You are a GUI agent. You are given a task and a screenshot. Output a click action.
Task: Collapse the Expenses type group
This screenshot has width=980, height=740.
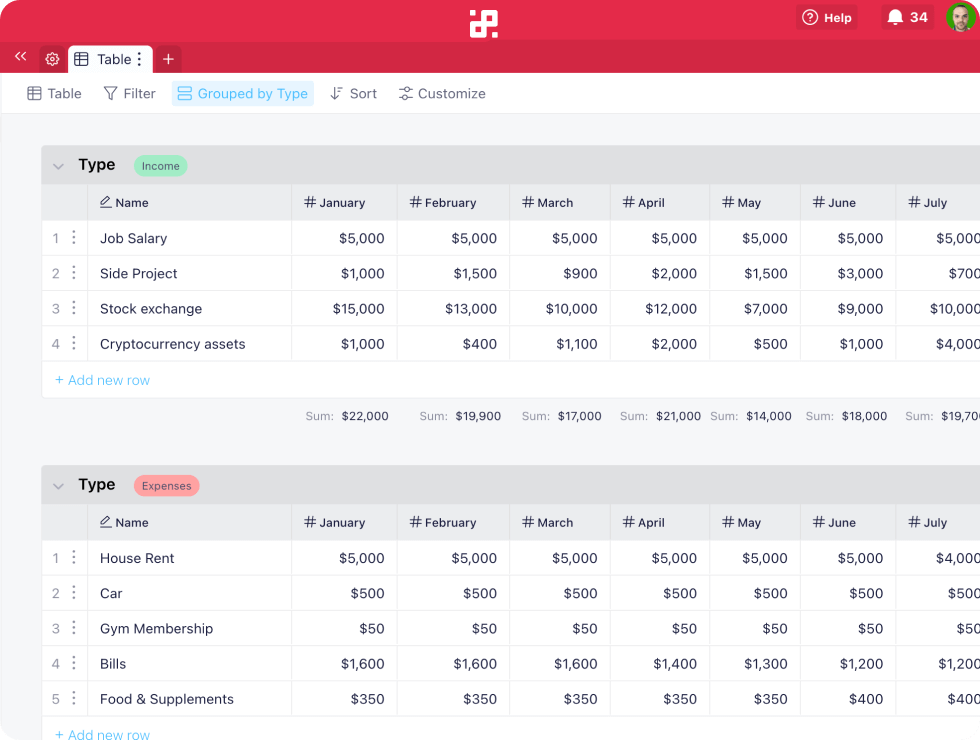[58, 486]
